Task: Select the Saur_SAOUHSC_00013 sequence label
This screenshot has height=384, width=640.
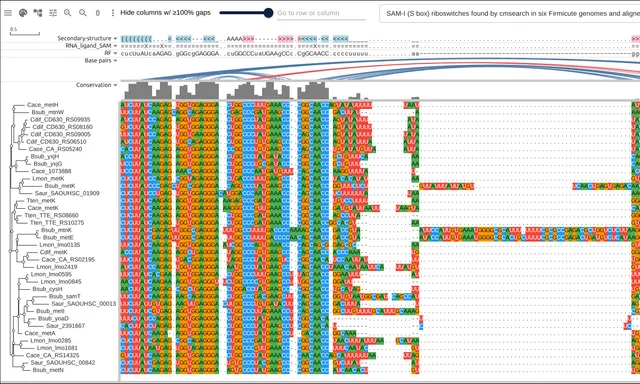Action: pos(84,303)
